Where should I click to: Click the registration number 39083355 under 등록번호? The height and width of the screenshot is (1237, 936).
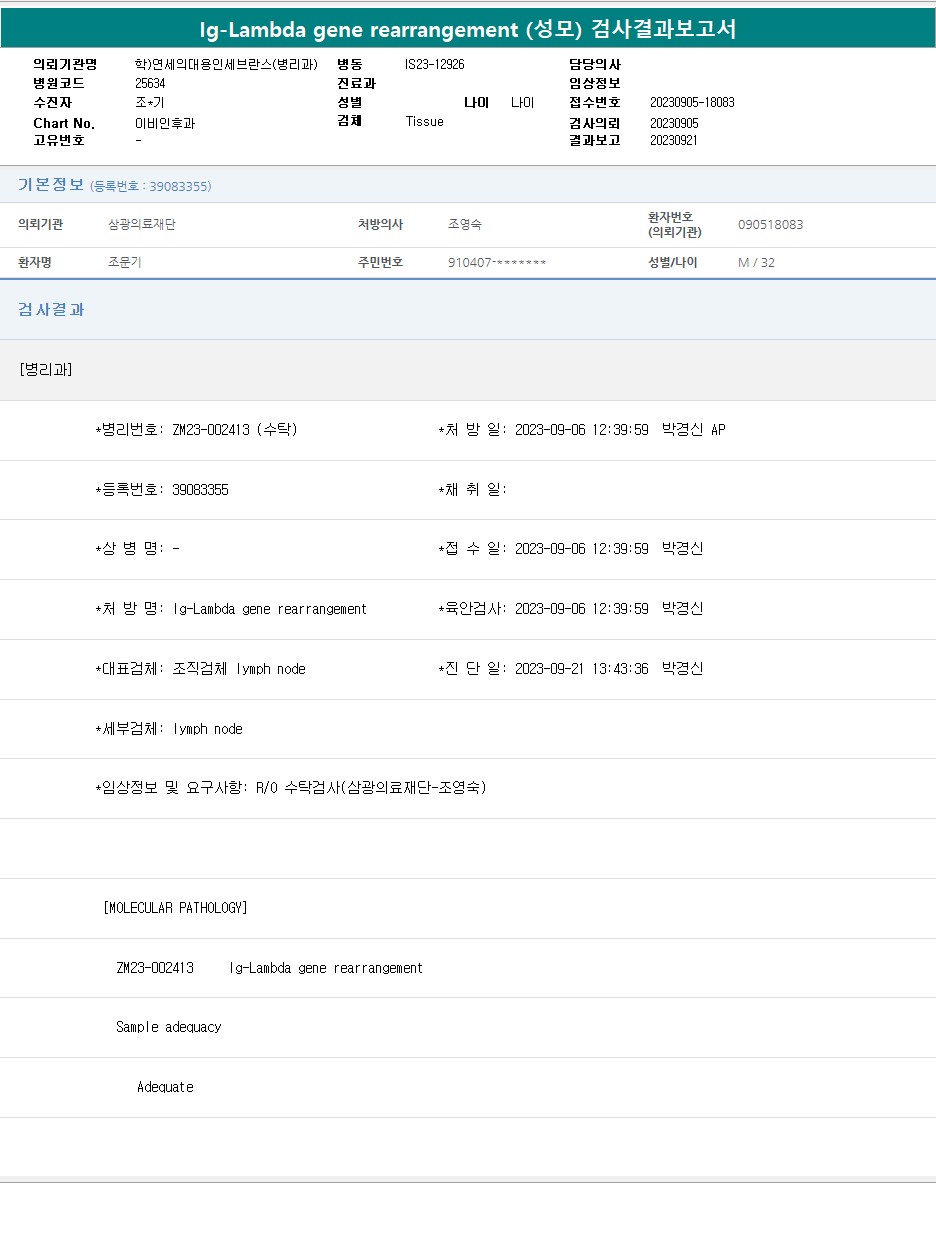click(200, 490)
